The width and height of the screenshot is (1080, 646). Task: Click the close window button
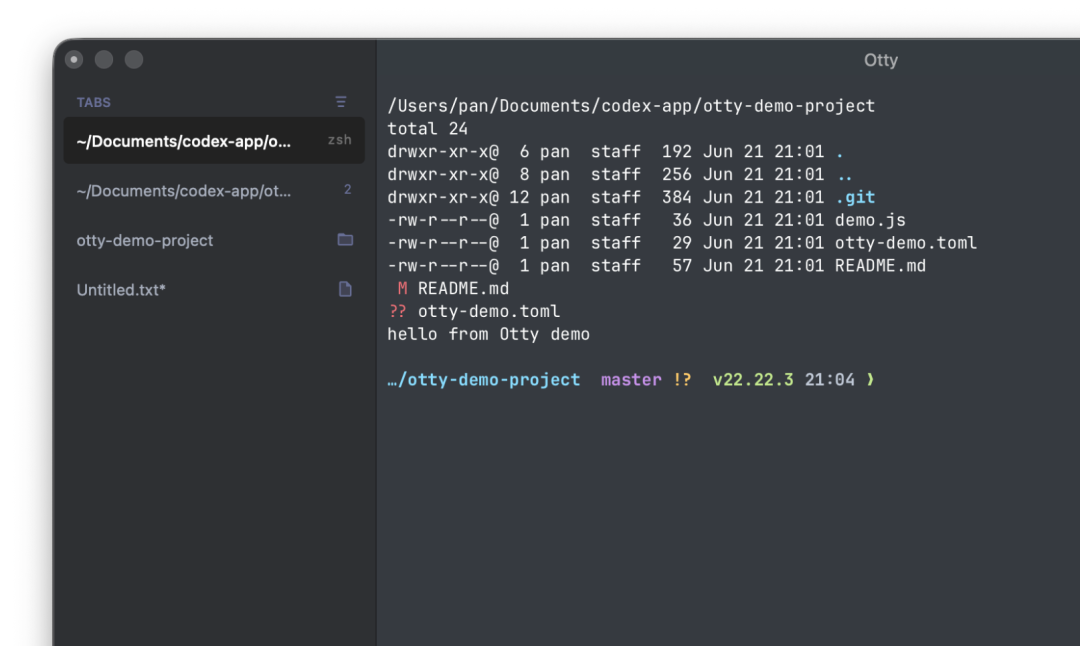74,60
